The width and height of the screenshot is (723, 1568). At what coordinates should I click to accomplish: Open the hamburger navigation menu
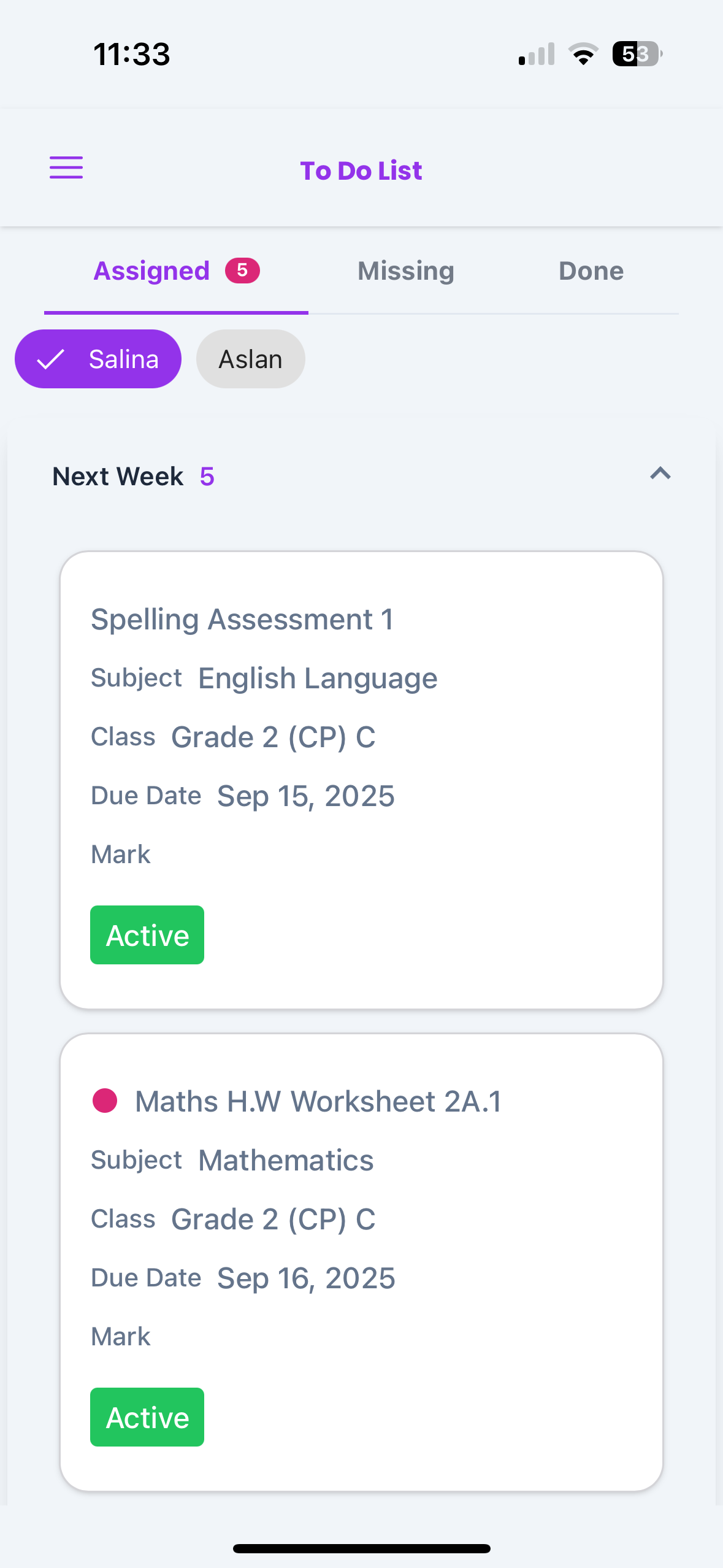click(66, 167)
